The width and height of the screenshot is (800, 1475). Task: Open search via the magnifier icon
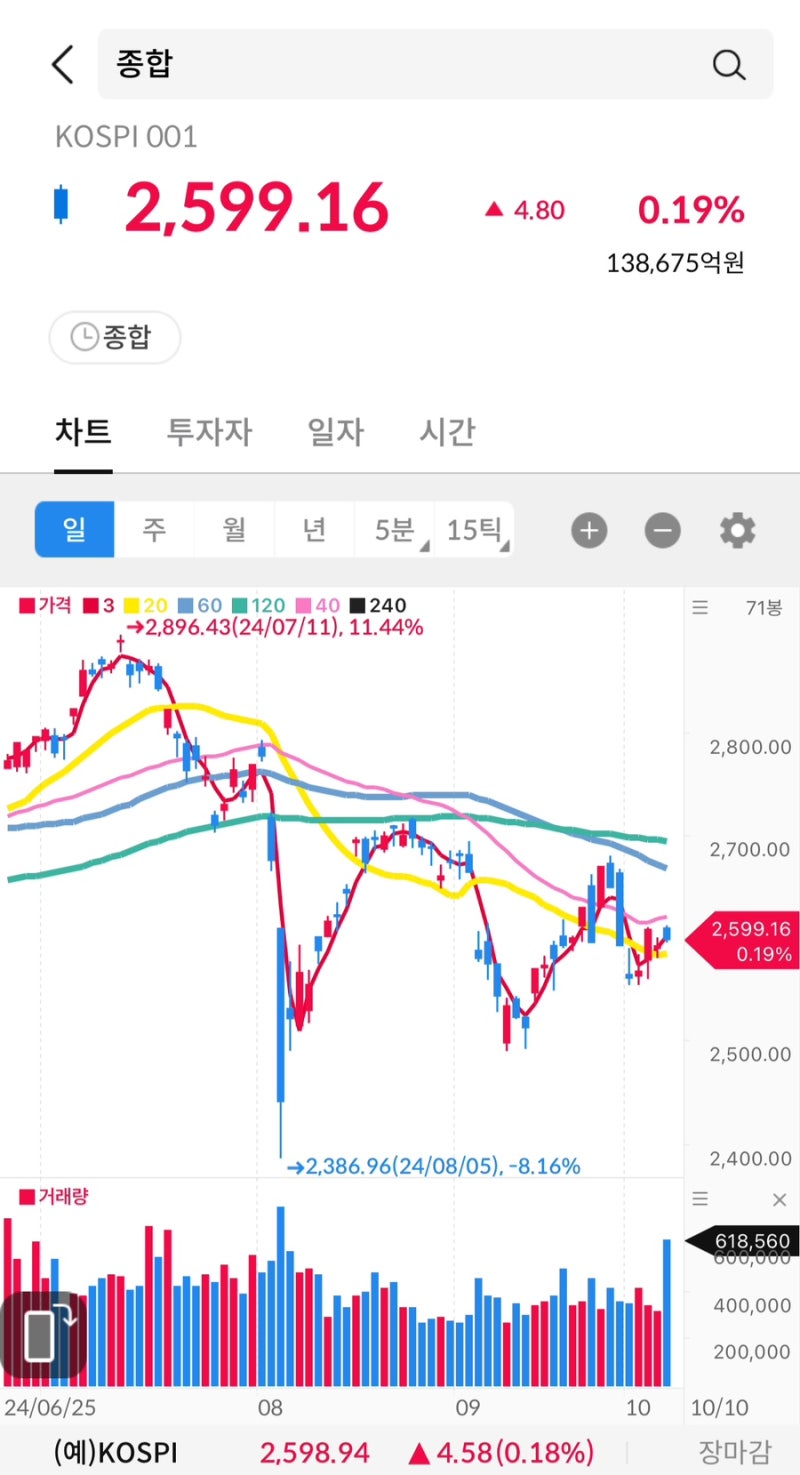(x=729, y=64)
